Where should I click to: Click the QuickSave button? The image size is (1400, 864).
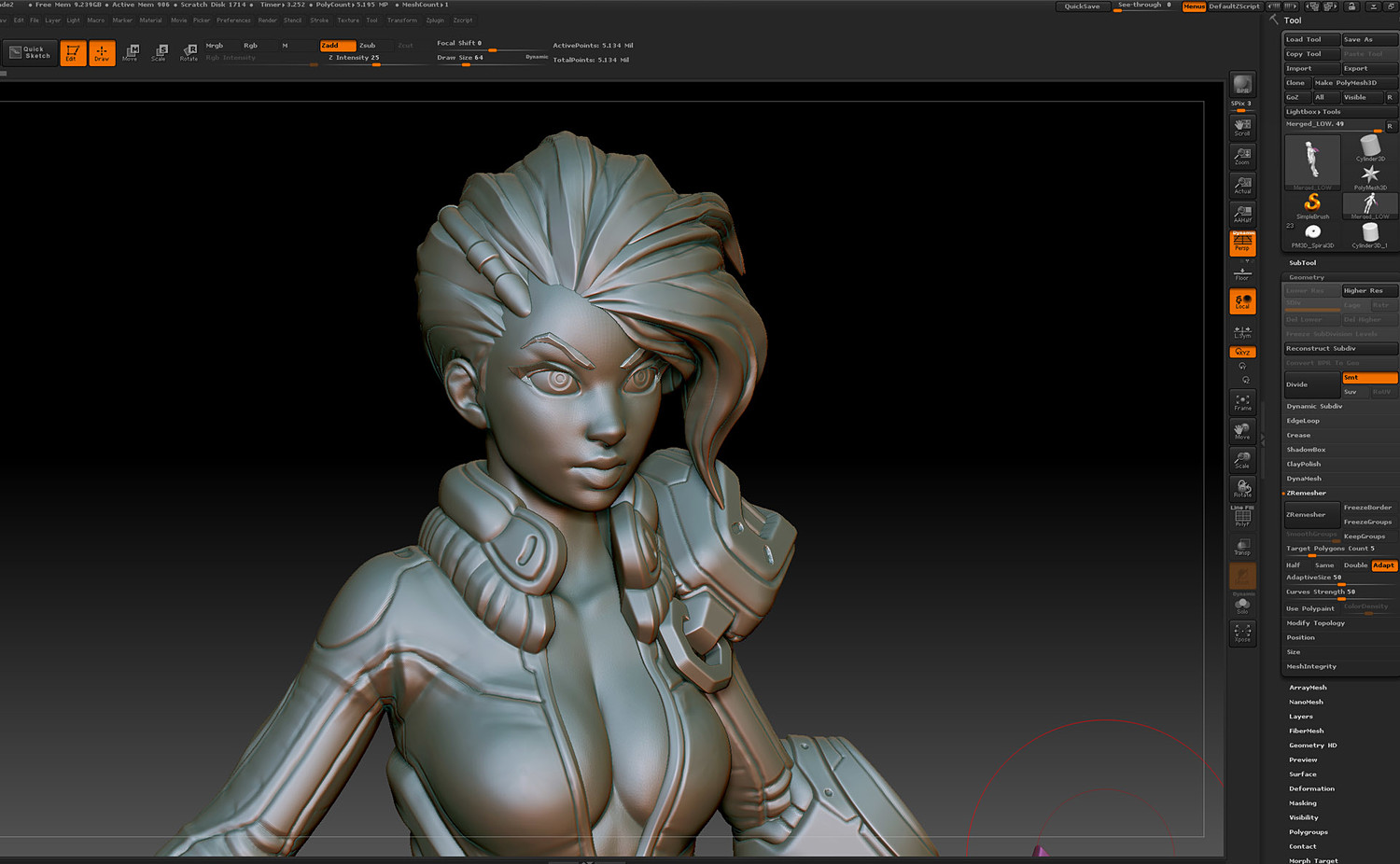tap(1083, 7)
